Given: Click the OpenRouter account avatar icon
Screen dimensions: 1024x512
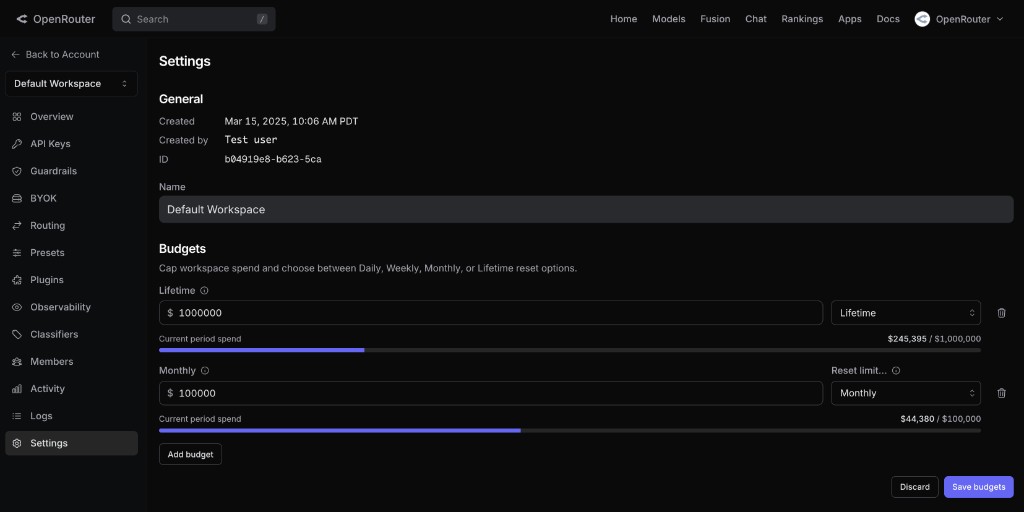Looking at the screenshot, I should pos(922,19).
